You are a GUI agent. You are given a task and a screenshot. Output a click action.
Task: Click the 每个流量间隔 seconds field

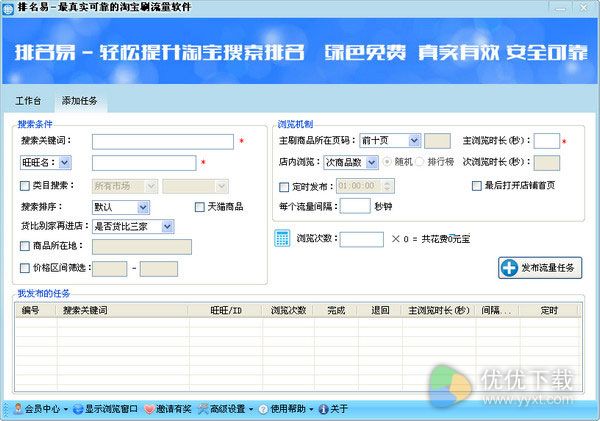point(355,206)
